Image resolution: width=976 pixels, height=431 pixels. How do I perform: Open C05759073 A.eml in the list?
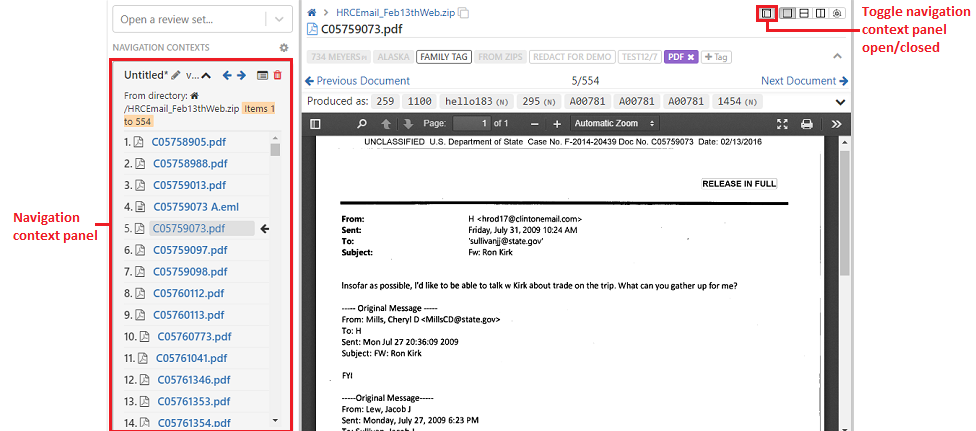coord(196,207)
